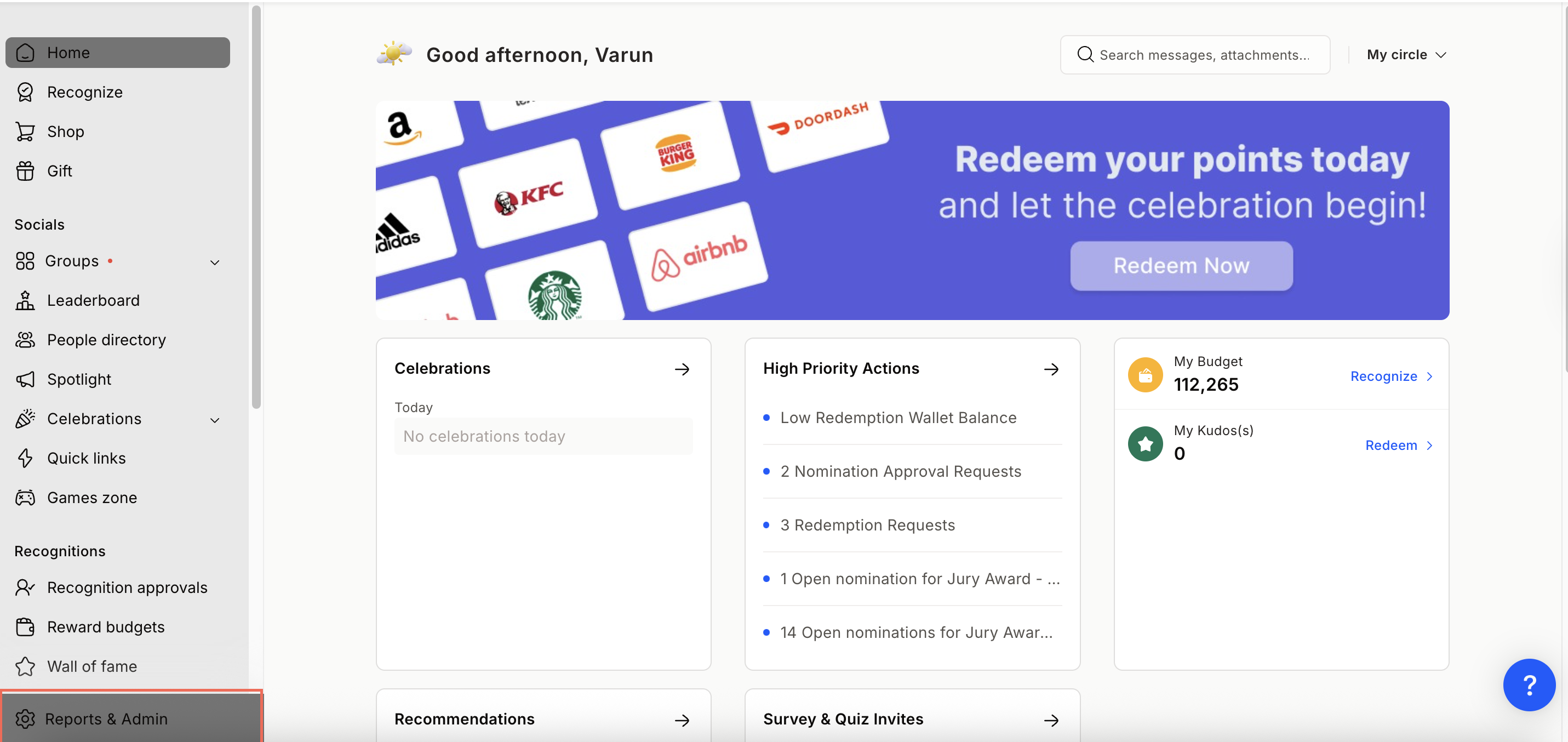Open Celebrations card via its arrow
The height and width of the screenshot is (742, 1568).
(x=682, y=369)
